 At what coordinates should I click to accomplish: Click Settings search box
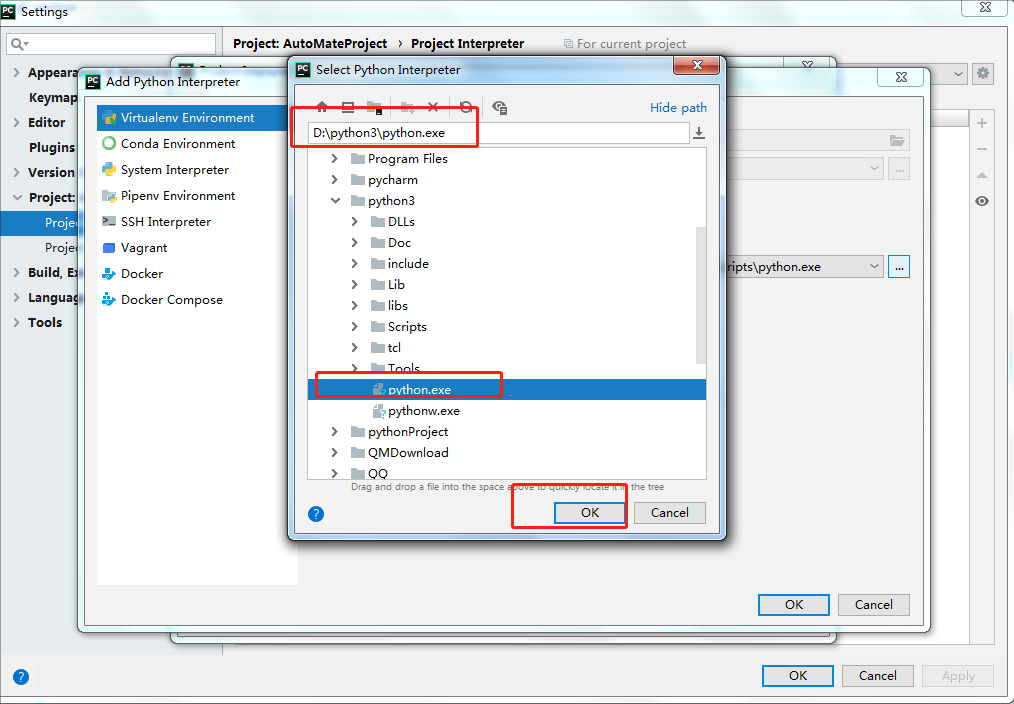click(x=111, y=44)
